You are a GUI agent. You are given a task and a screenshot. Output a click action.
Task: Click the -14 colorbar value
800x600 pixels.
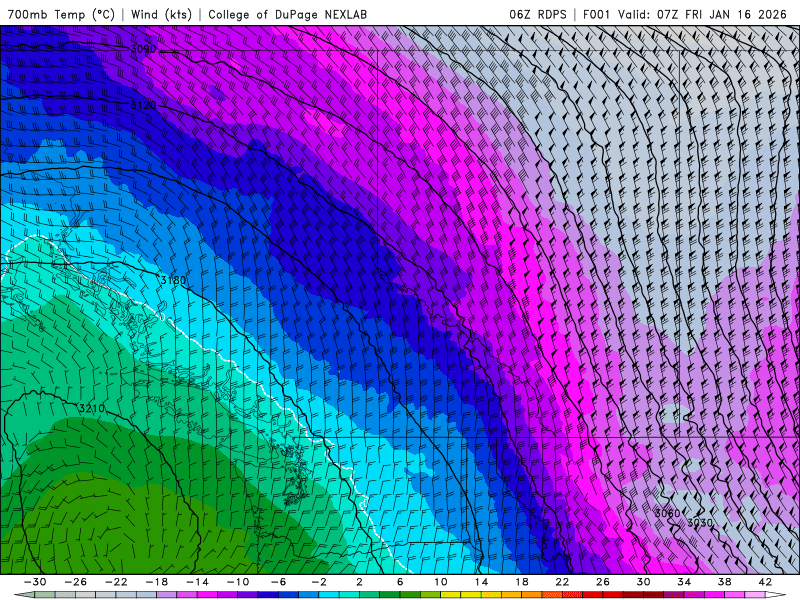(197, 582)
